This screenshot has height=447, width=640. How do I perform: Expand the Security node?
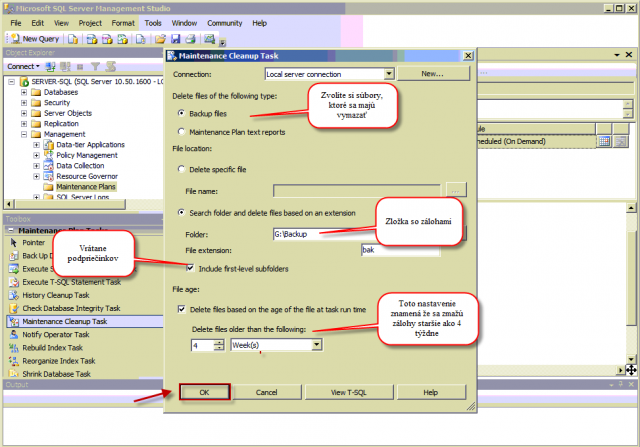pos(24,103)
